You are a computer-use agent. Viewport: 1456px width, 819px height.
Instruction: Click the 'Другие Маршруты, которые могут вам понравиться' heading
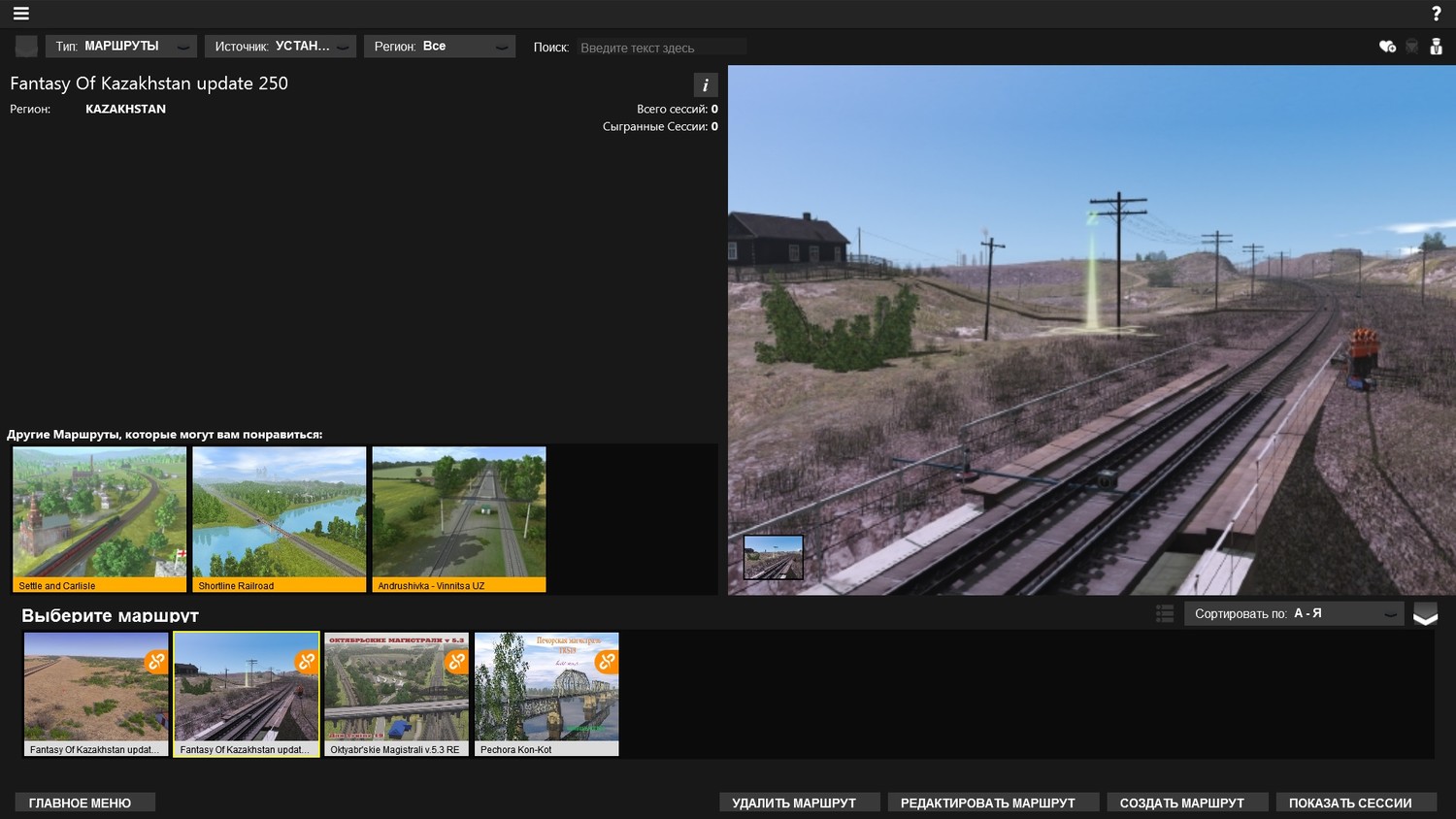tap(165, 435)
